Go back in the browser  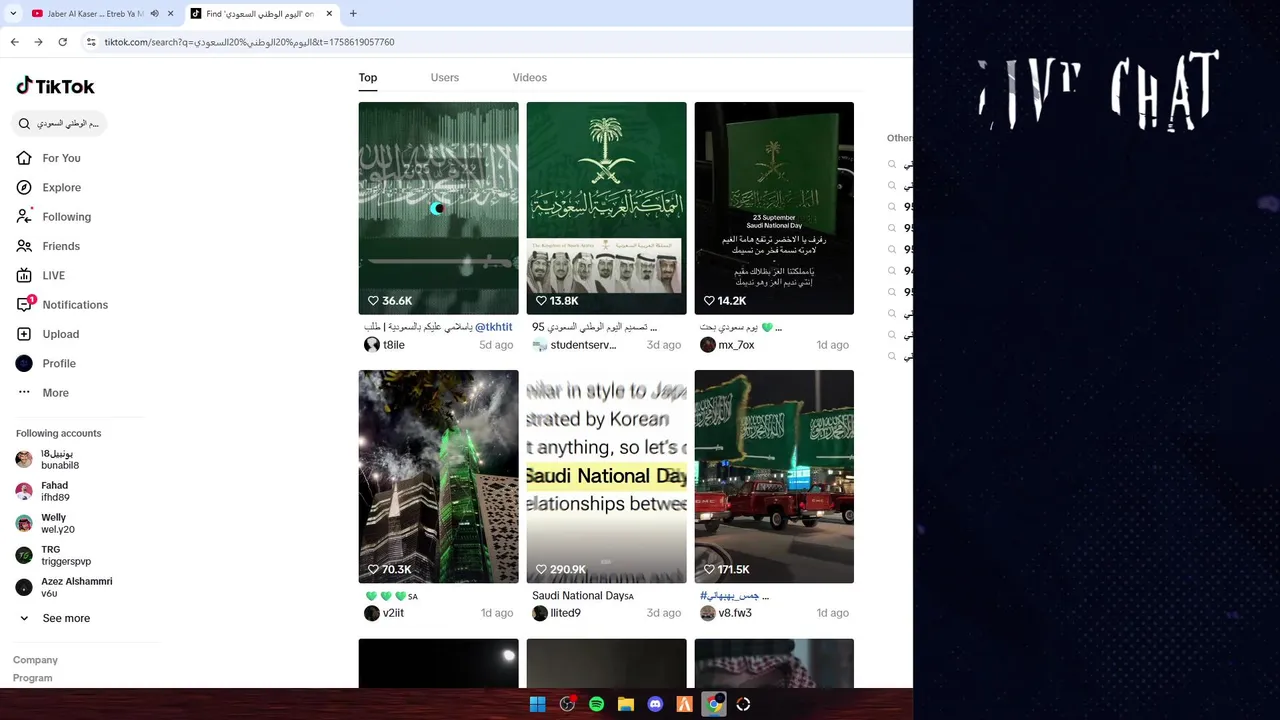click(14, 42)
